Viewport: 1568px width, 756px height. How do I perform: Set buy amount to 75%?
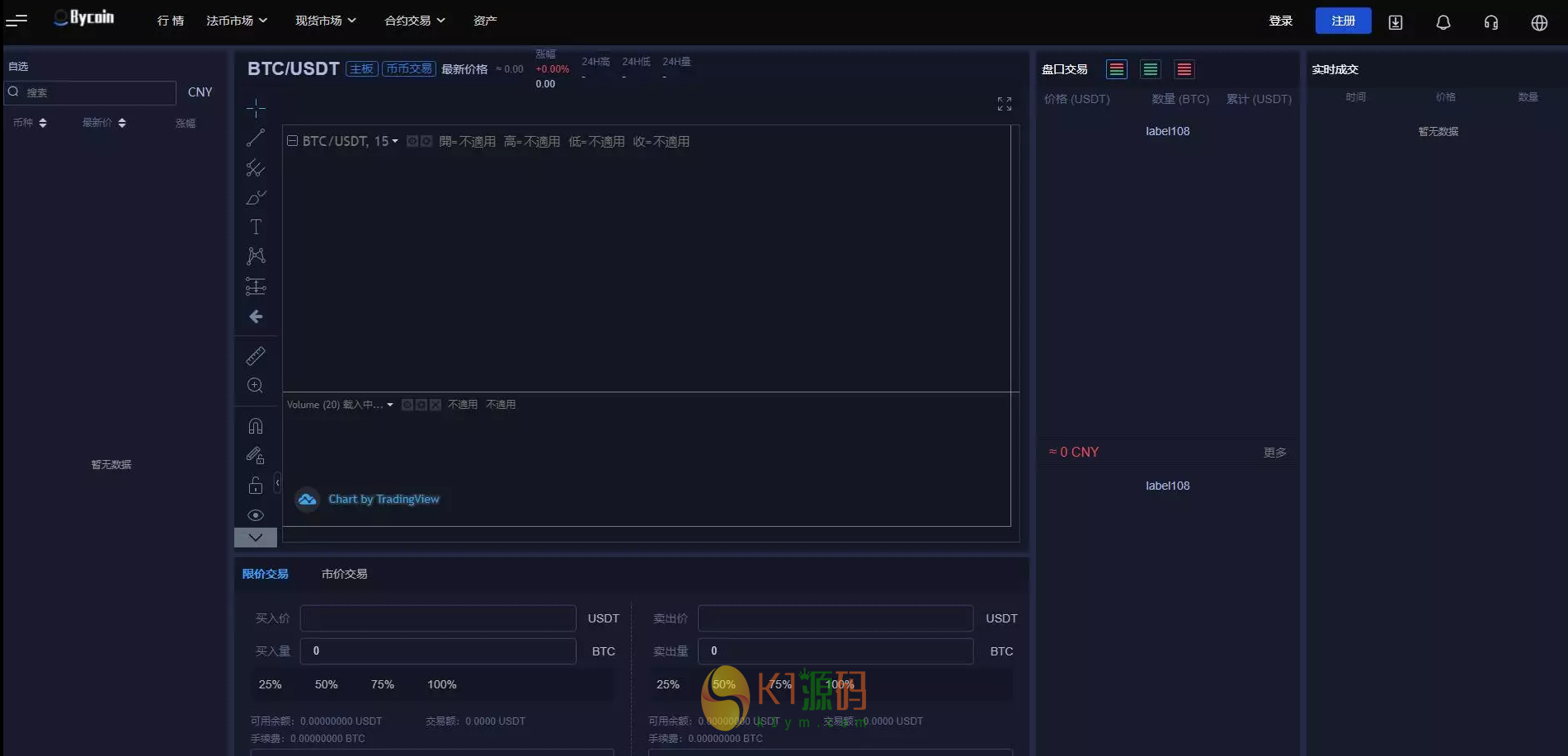point(382,685)
